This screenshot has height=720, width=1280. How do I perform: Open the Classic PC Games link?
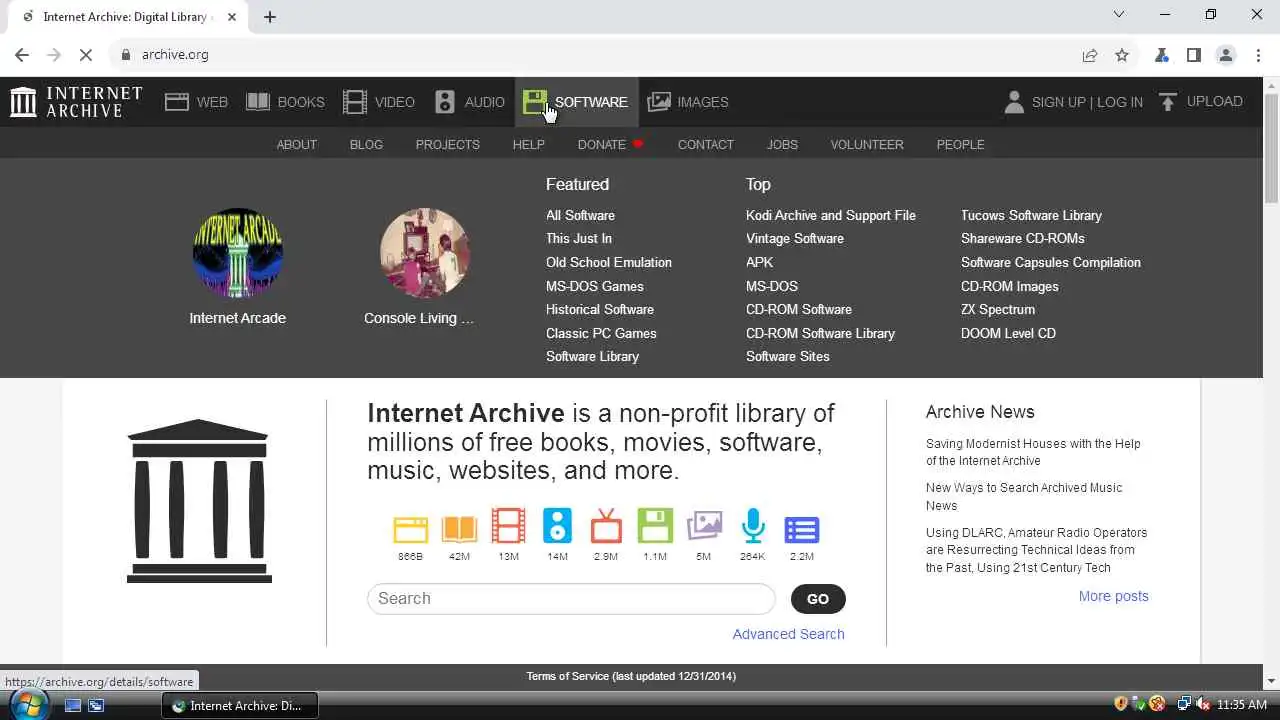tap(601, 333)
